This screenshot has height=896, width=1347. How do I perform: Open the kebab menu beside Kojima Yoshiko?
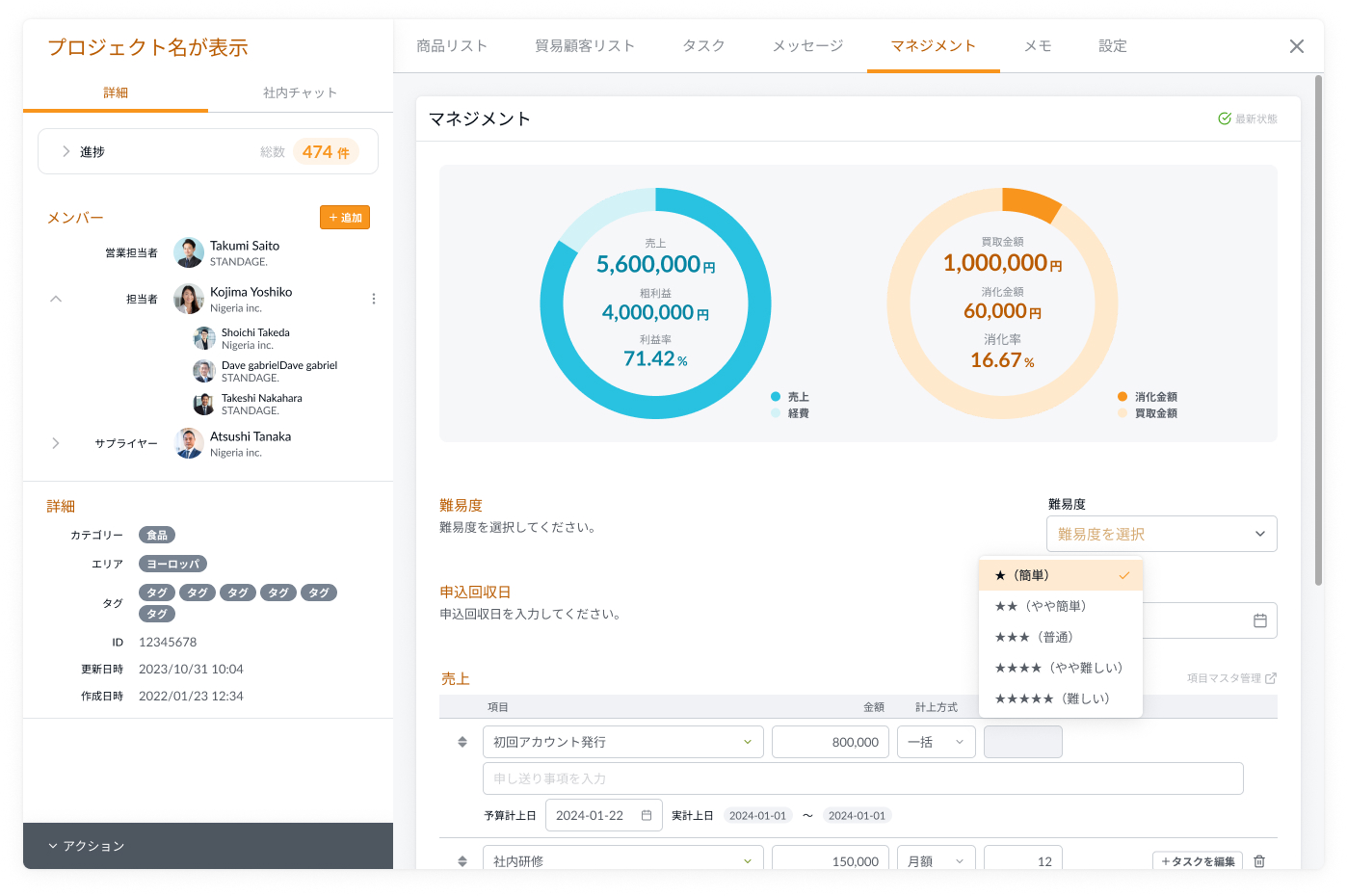[374, 299]
